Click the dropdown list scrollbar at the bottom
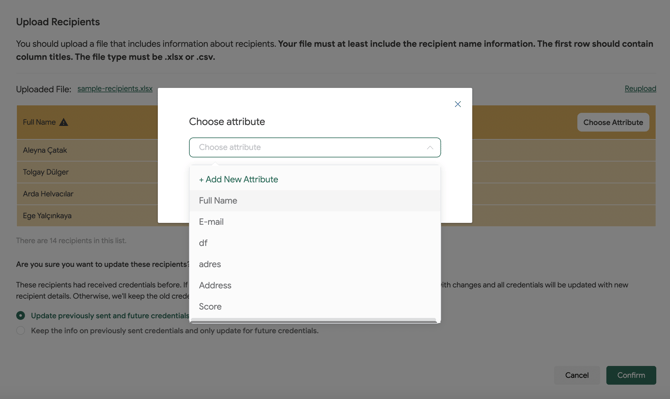 pyautogui.click(x=314, y=321)
